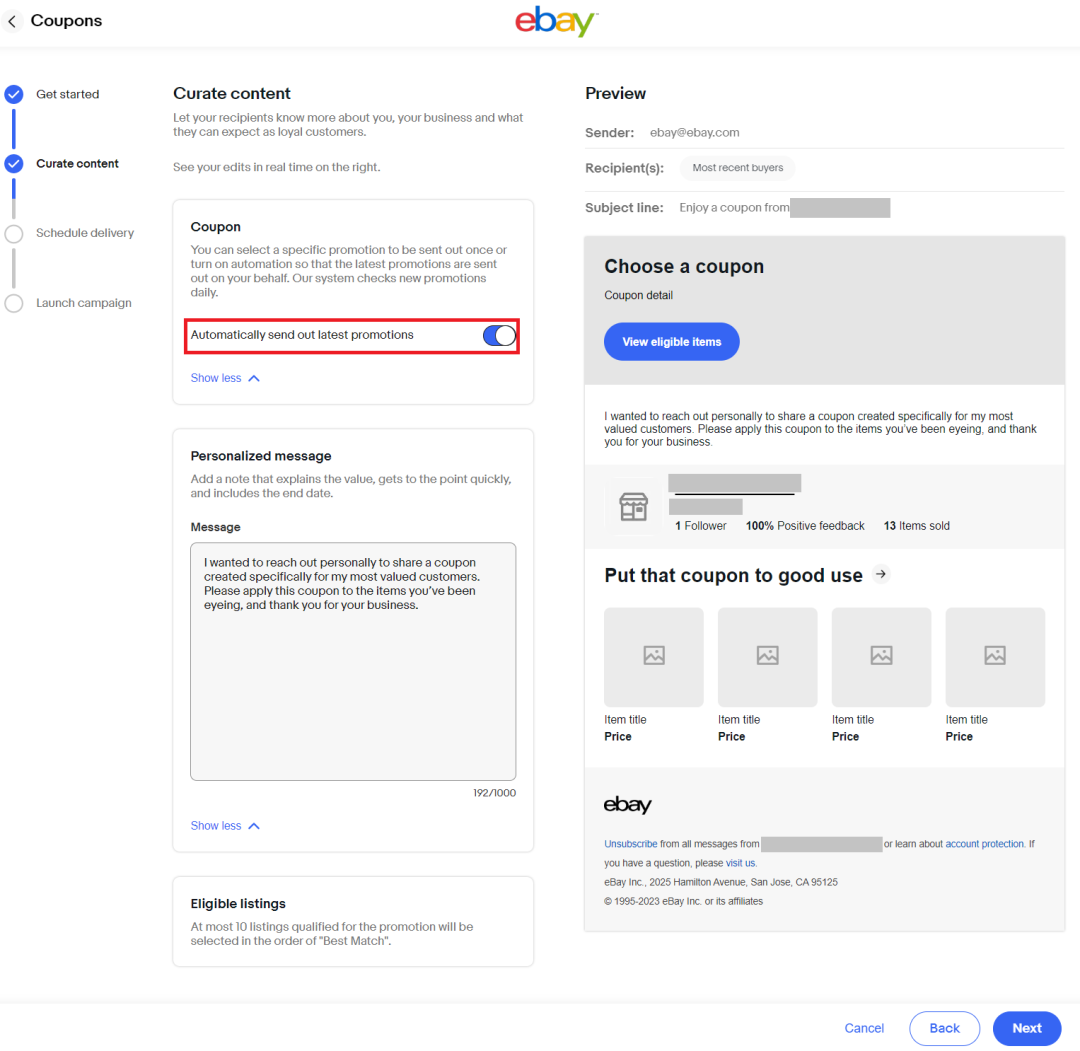
Task: Click inside the personalized message text area
Action: pyautogui.click(x=352, y=660)
